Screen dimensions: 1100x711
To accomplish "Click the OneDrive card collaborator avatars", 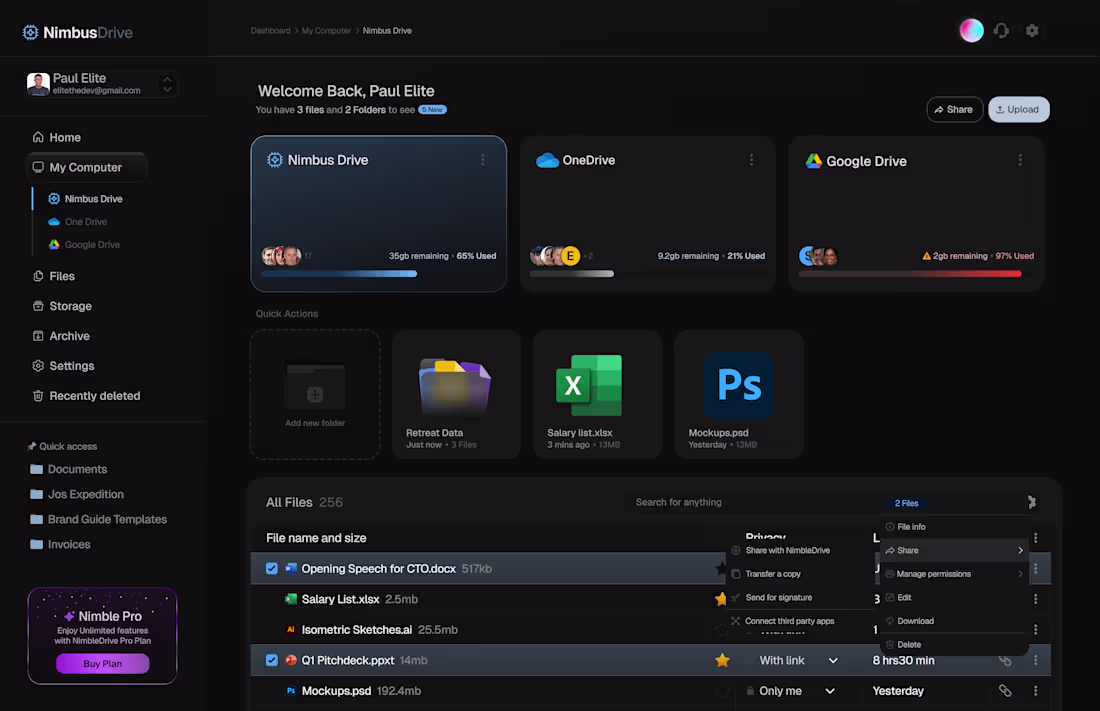I will (555, 255).
